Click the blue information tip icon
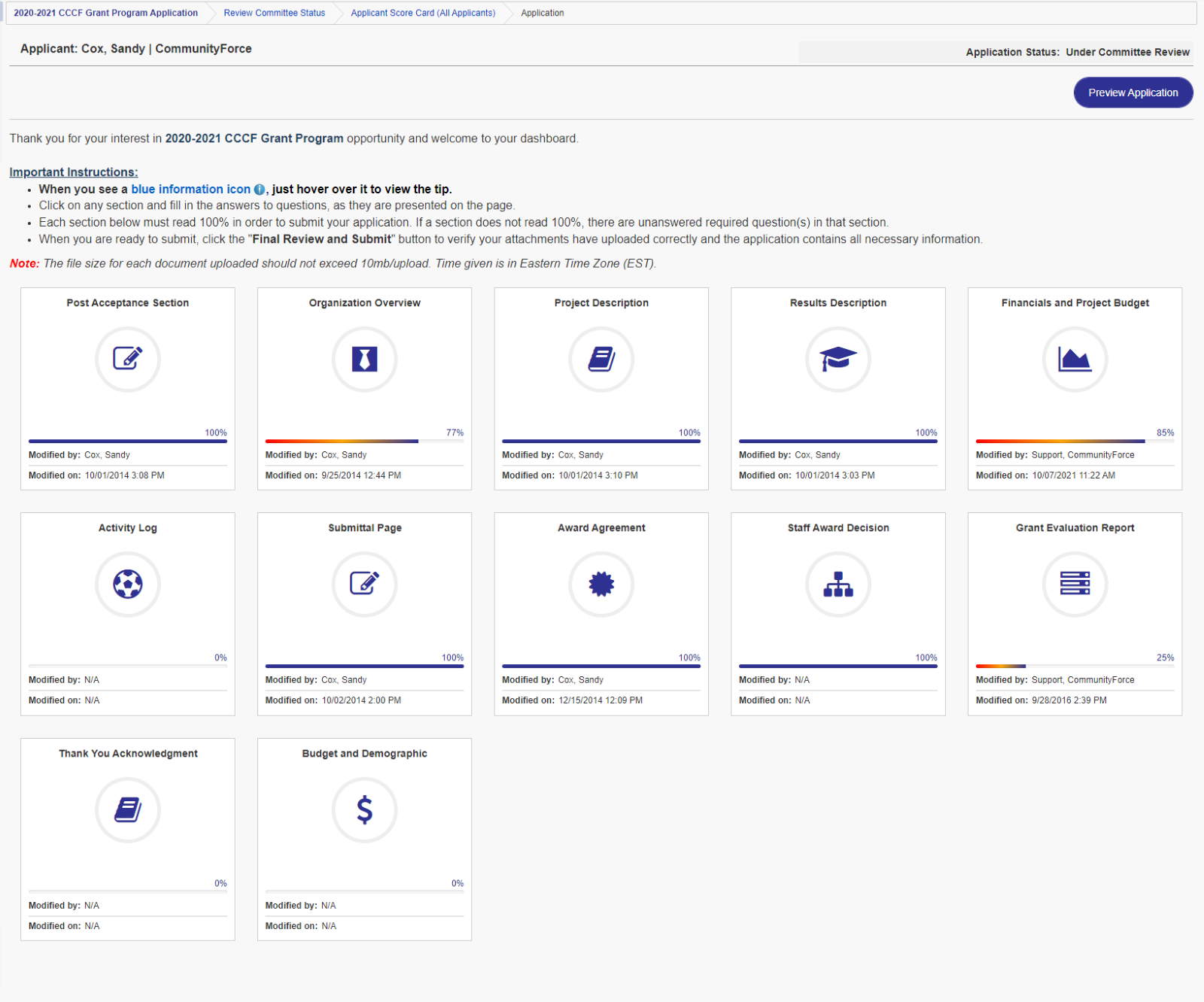 tap(260, 190)
